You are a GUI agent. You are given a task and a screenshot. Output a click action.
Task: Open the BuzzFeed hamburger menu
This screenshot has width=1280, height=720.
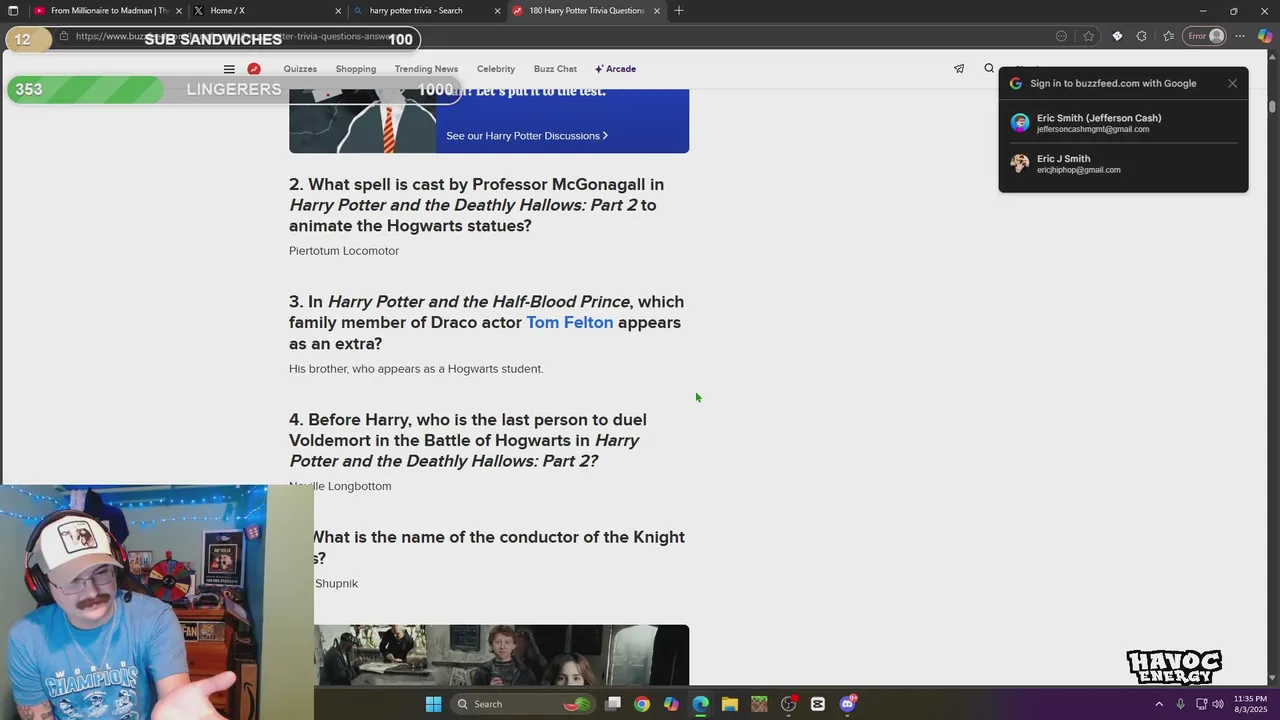[229, 69]
